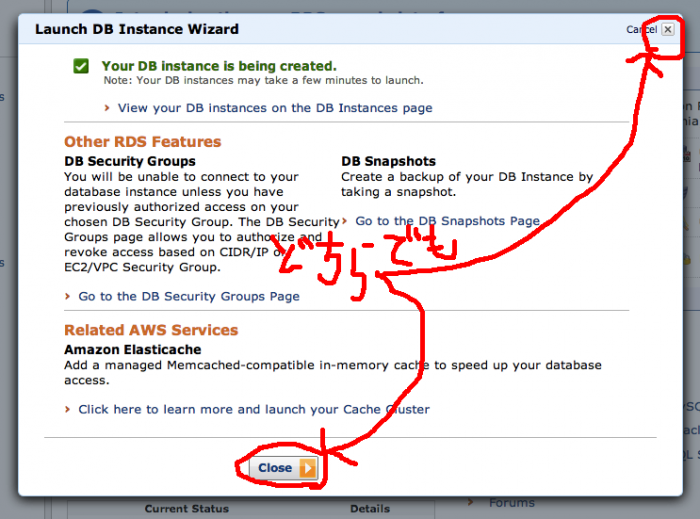Click 'Details' column in background page
This screenshot has width=700, height=519.
point(370,509)
